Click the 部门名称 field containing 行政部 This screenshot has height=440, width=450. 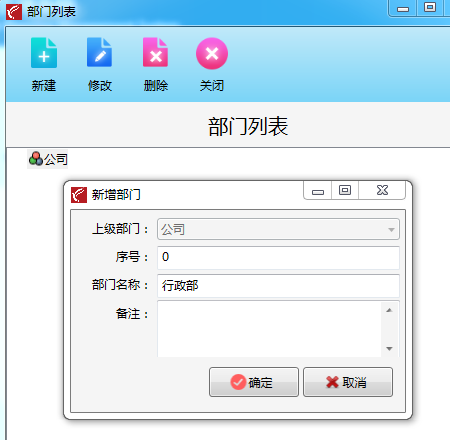[278, 286]
